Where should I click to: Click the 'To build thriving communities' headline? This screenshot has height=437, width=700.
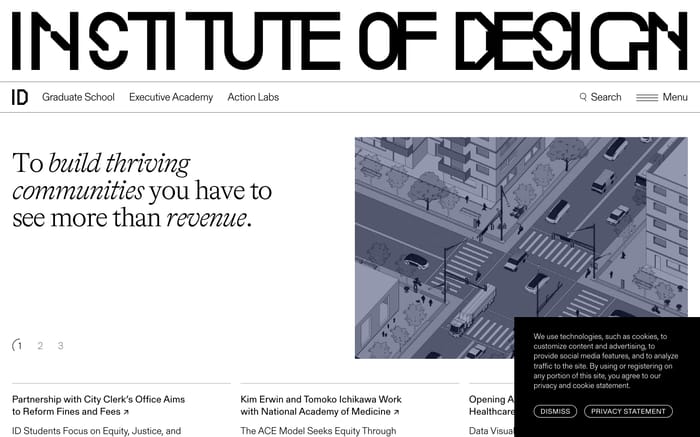click(x=142, y=191)
